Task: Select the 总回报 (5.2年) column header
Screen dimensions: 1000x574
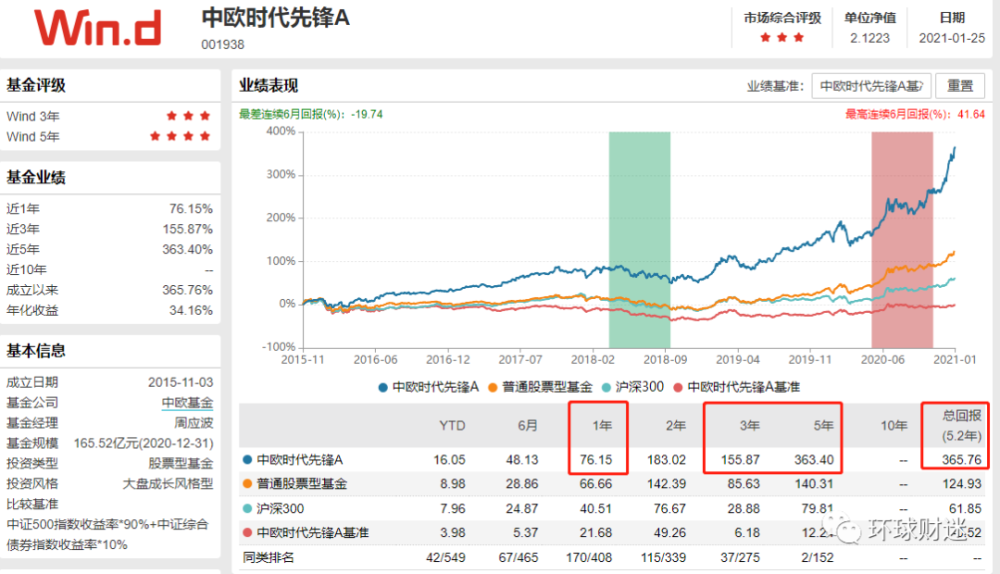Action: (x=962, y=425)
